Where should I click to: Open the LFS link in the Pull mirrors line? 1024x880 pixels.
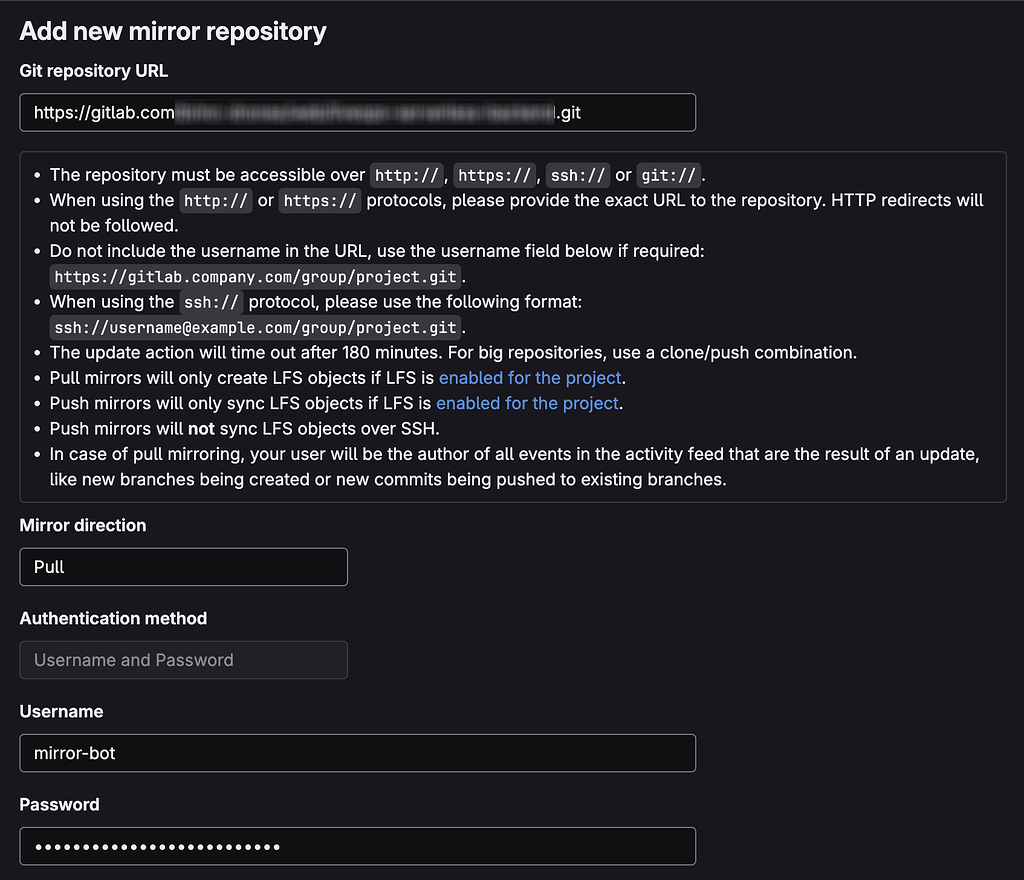pos(530,378)
